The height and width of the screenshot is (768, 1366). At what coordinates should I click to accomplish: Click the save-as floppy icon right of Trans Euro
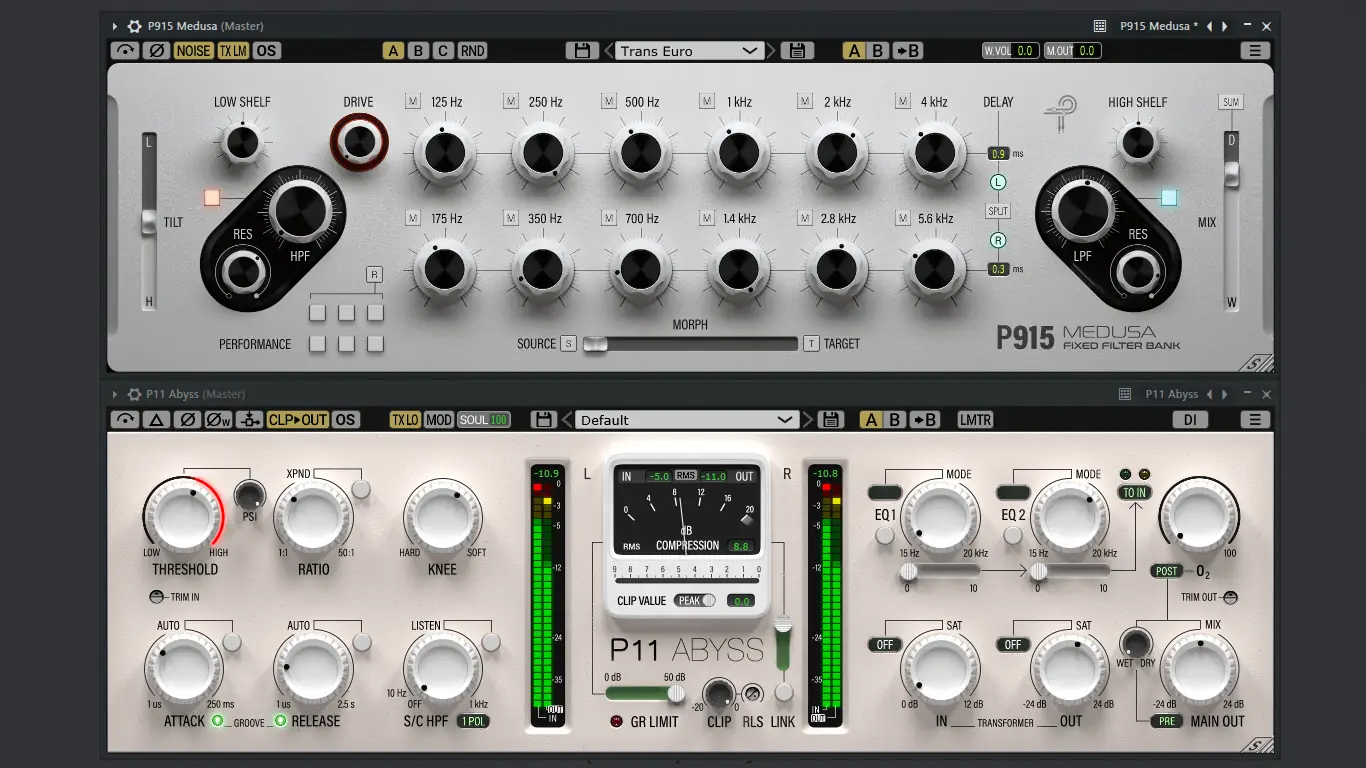tap(797, 51)
